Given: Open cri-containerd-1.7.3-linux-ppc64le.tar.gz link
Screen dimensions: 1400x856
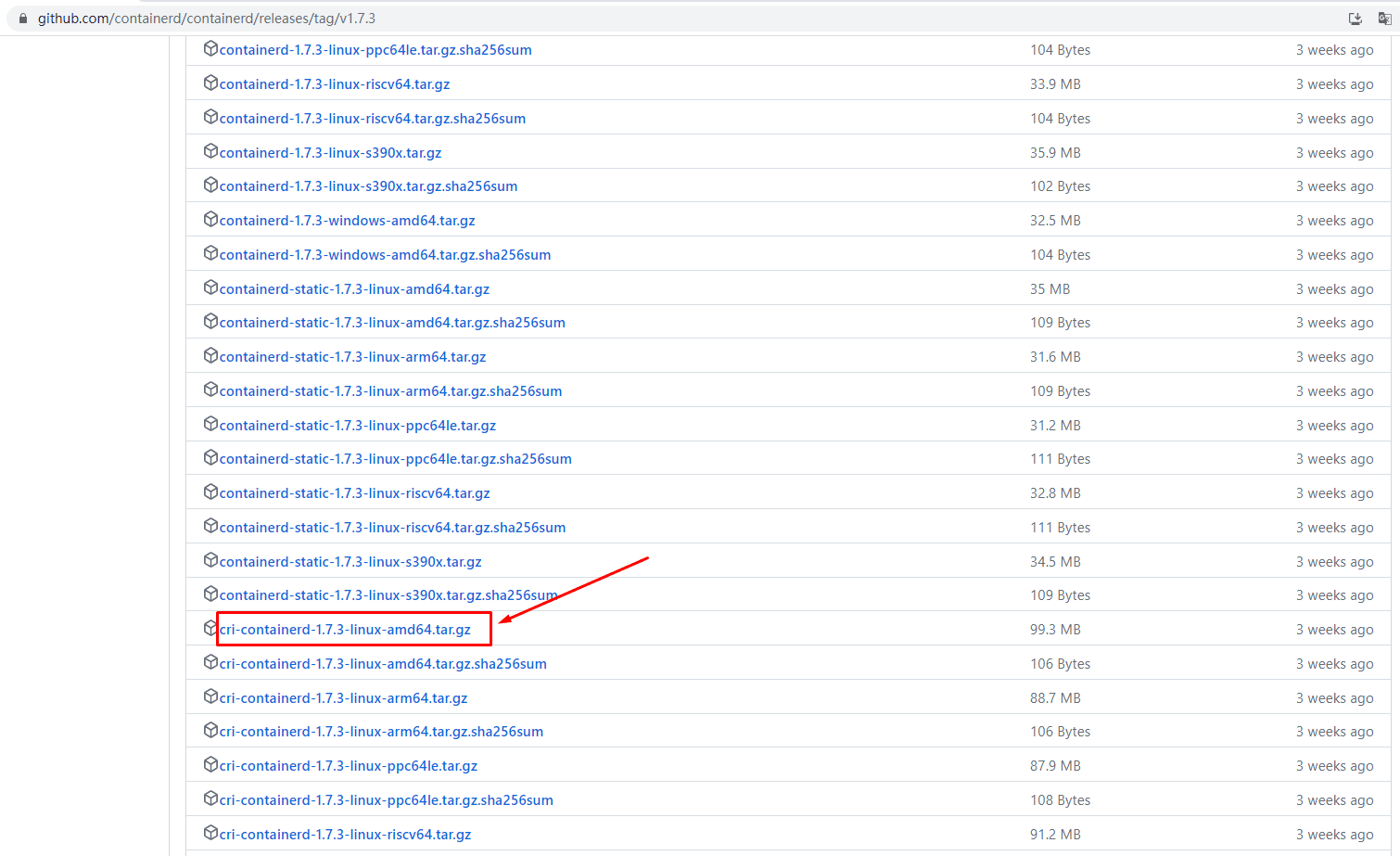Looking at the screenshot, I should 349,766.
